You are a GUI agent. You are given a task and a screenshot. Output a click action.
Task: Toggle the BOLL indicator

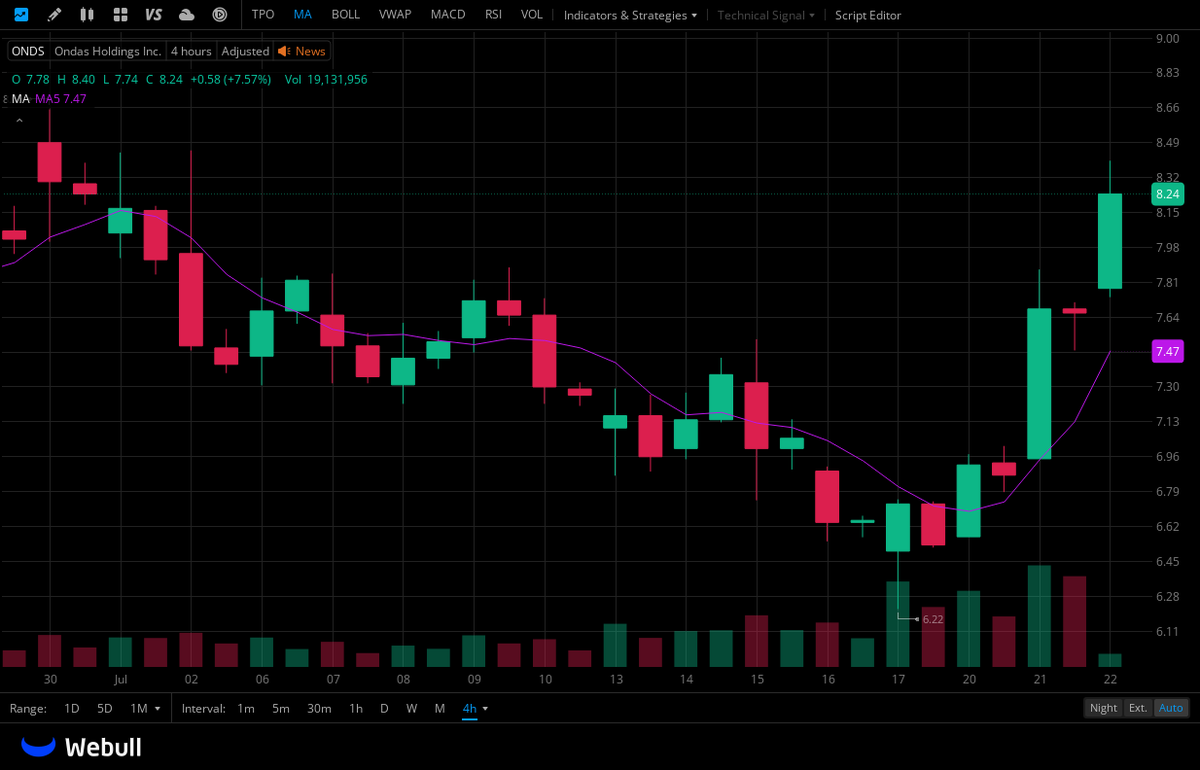pyautogui.click(x=346, y=15)
